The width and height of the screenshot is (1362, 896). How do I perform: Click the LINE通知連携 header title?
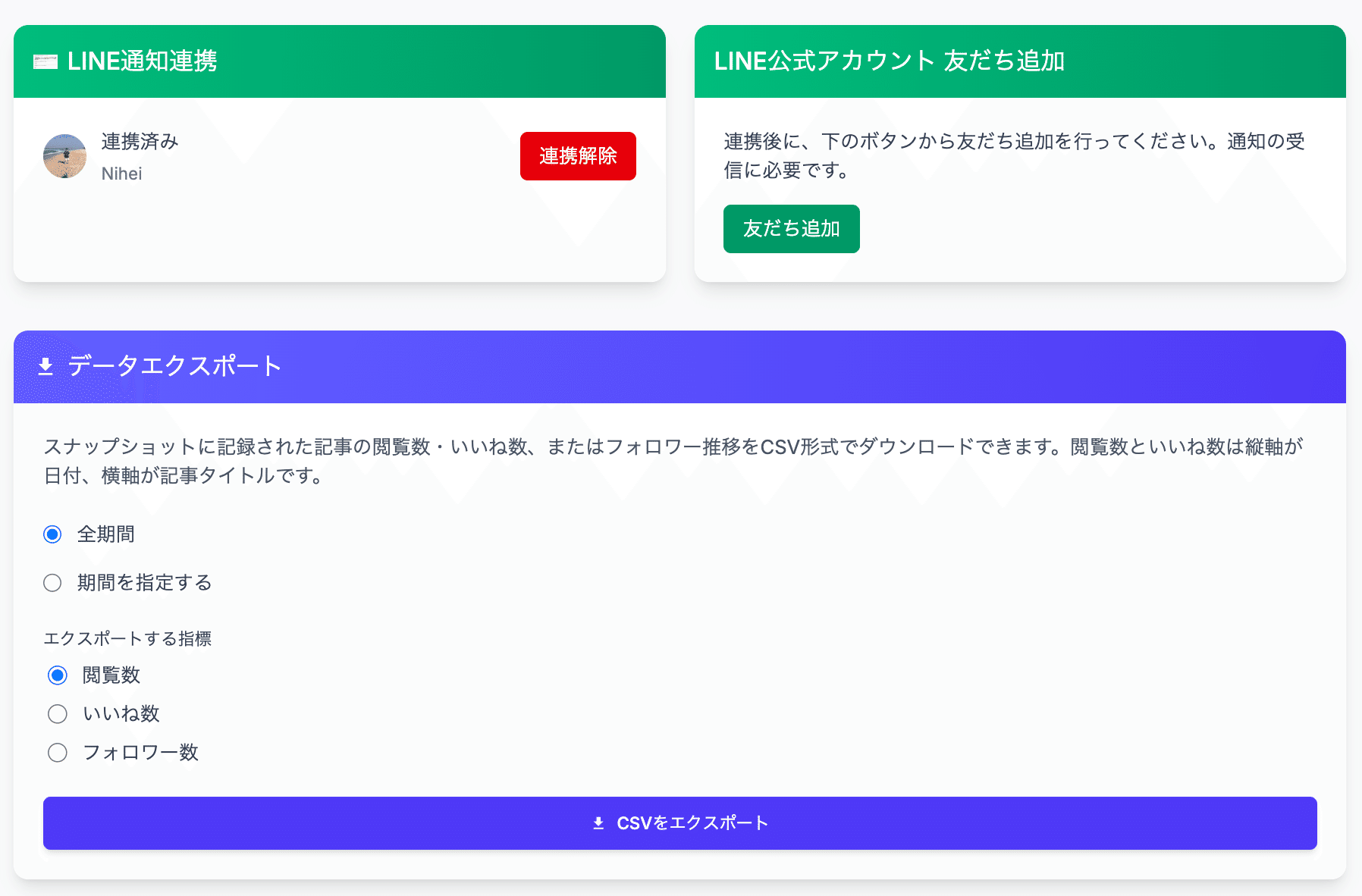tap(143, 61)
